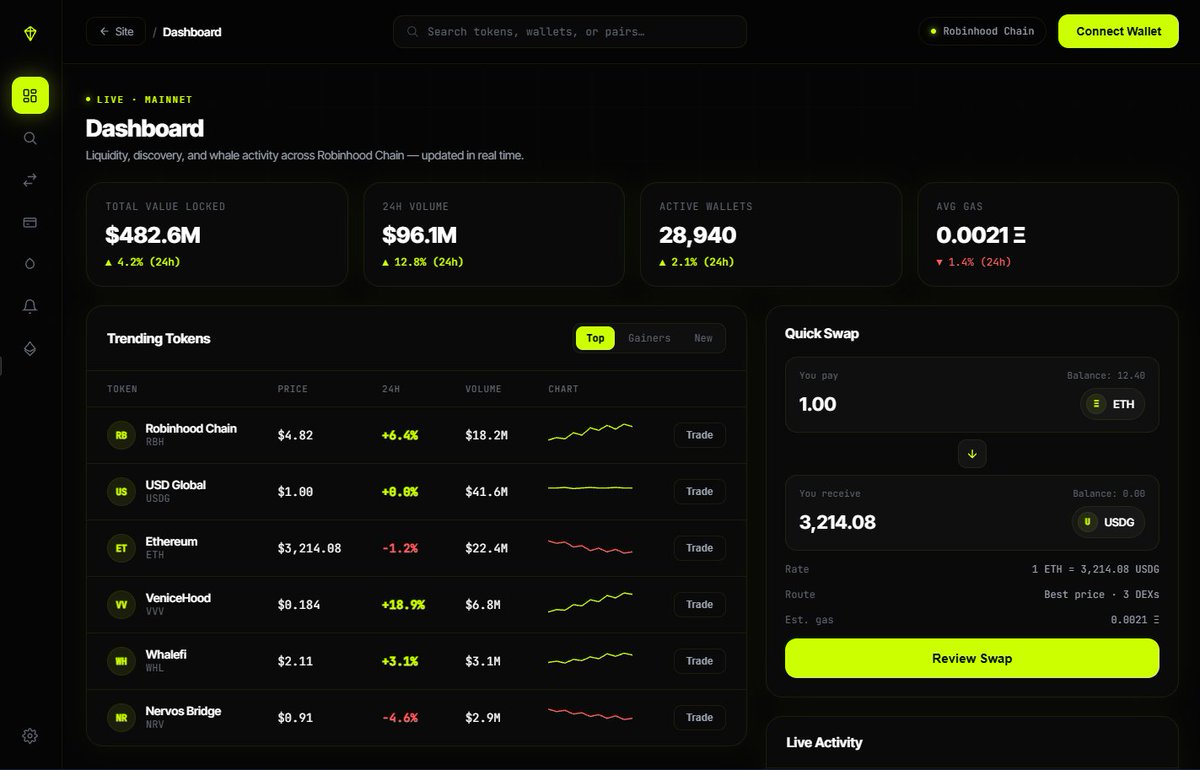The height and width of the screenshot is (770, 1200).
Task: Go back using the Site button
Action: 116,31
